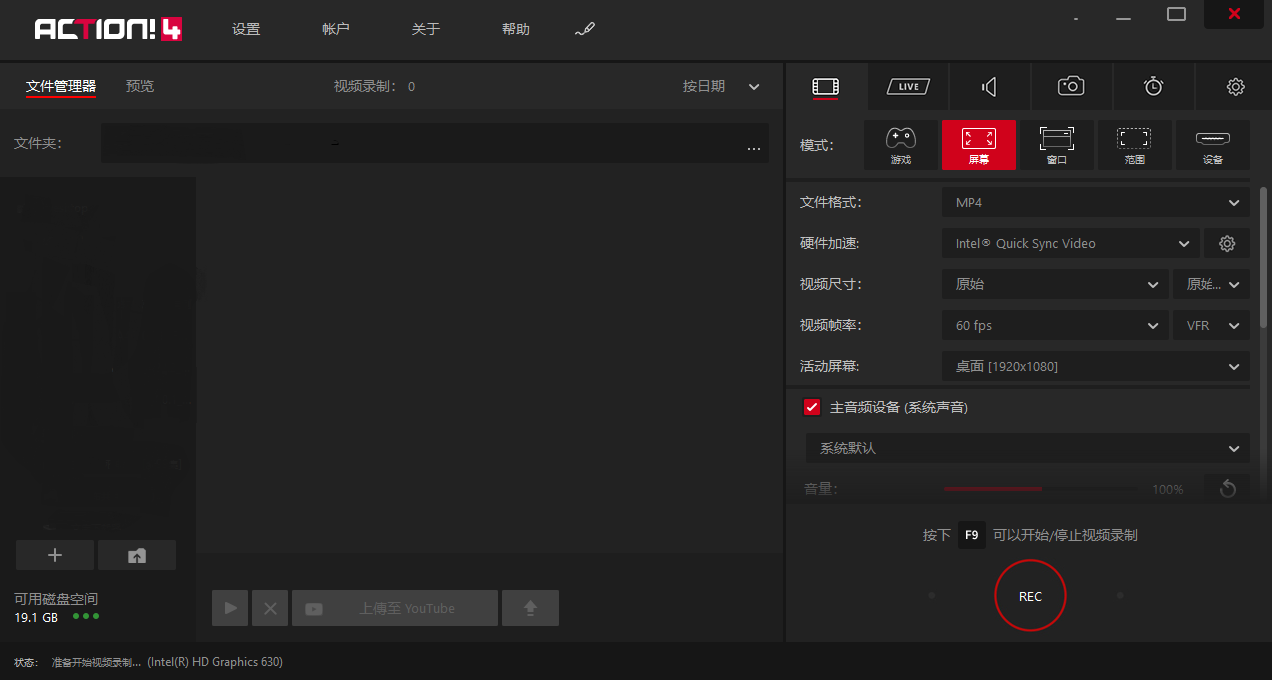Open the 帐户 menu

click(336, 29)
